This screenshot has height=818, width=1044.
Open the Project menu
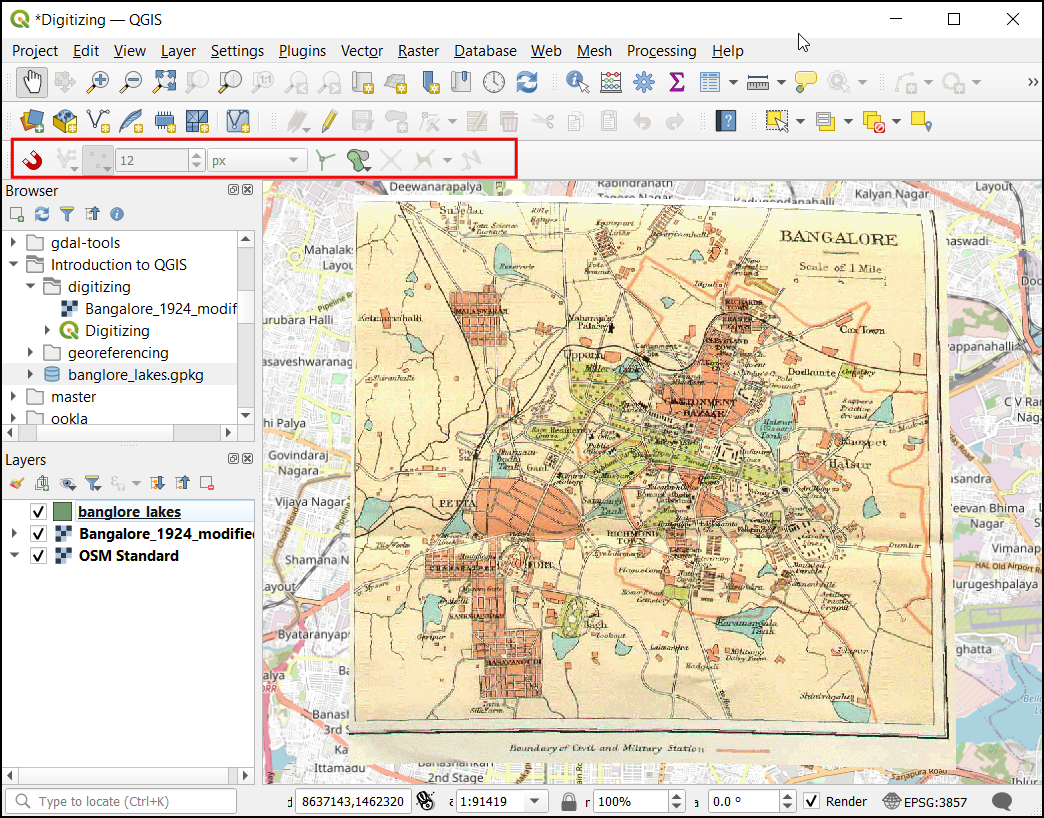(35, 51)
